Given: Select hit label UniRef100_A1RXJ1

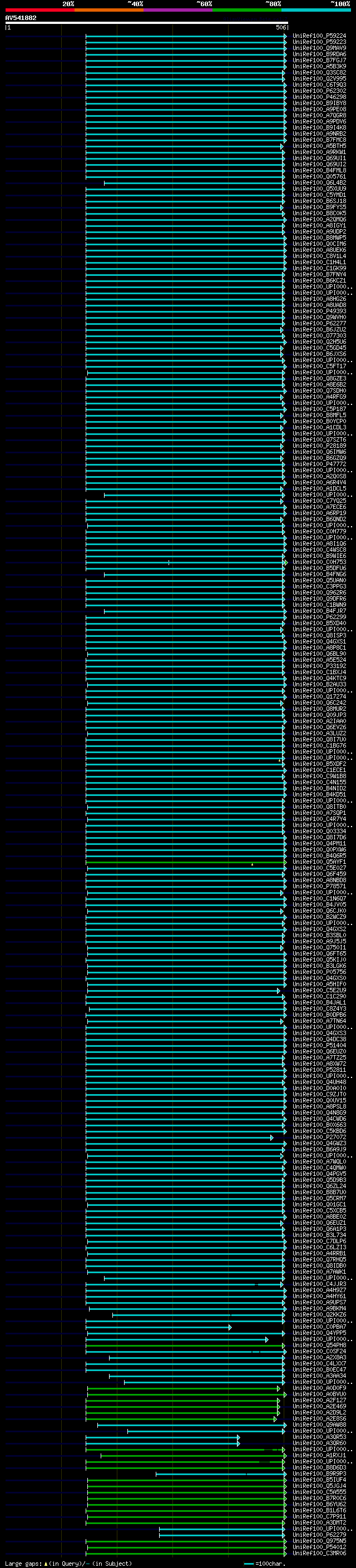Looking at the screenshot, I should [x=319, y=1456].
